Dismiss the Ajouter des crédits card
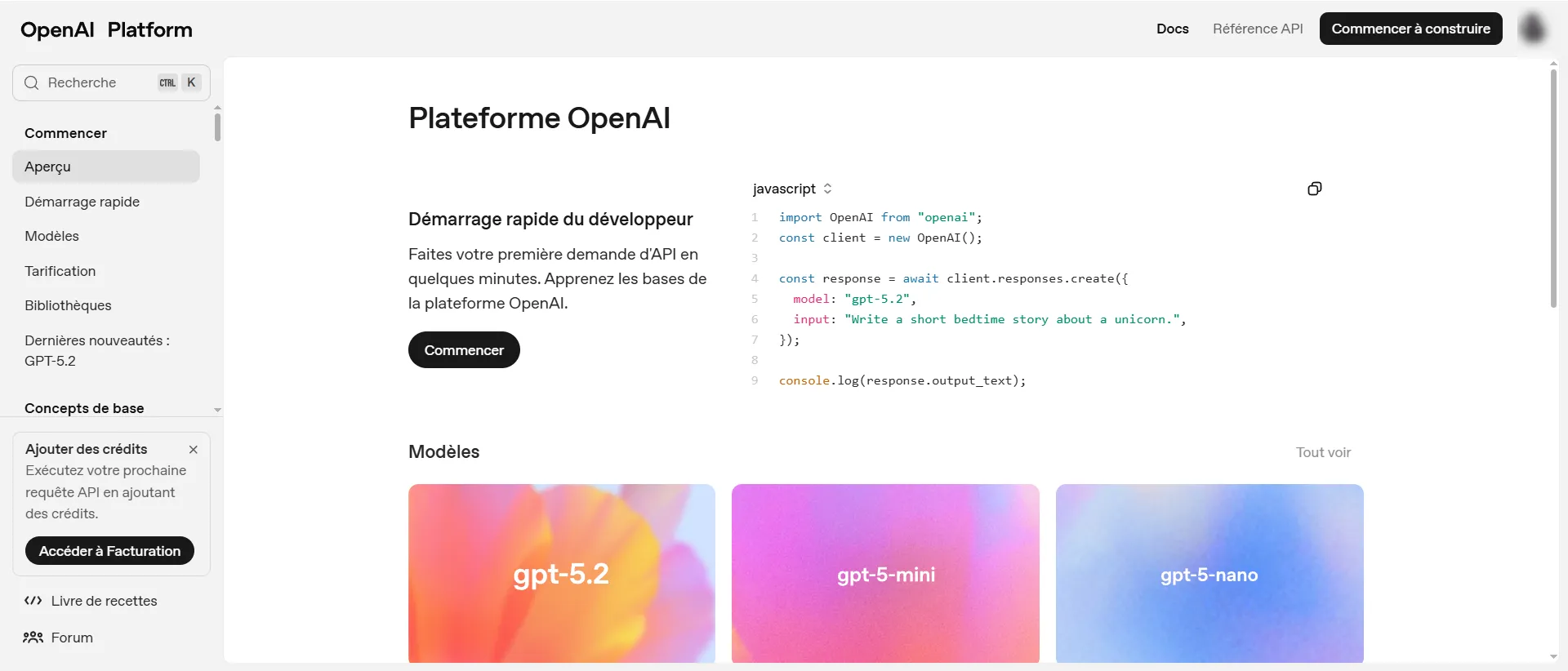 coord(194,450)
